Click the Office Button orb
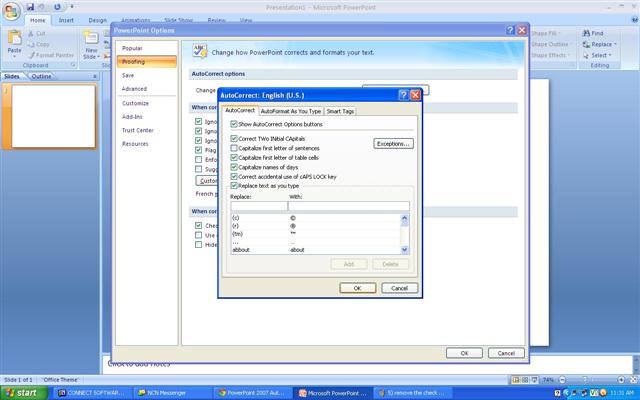This screenshot has height=400, width=640. pyautogui.click(x=11, y=11)
